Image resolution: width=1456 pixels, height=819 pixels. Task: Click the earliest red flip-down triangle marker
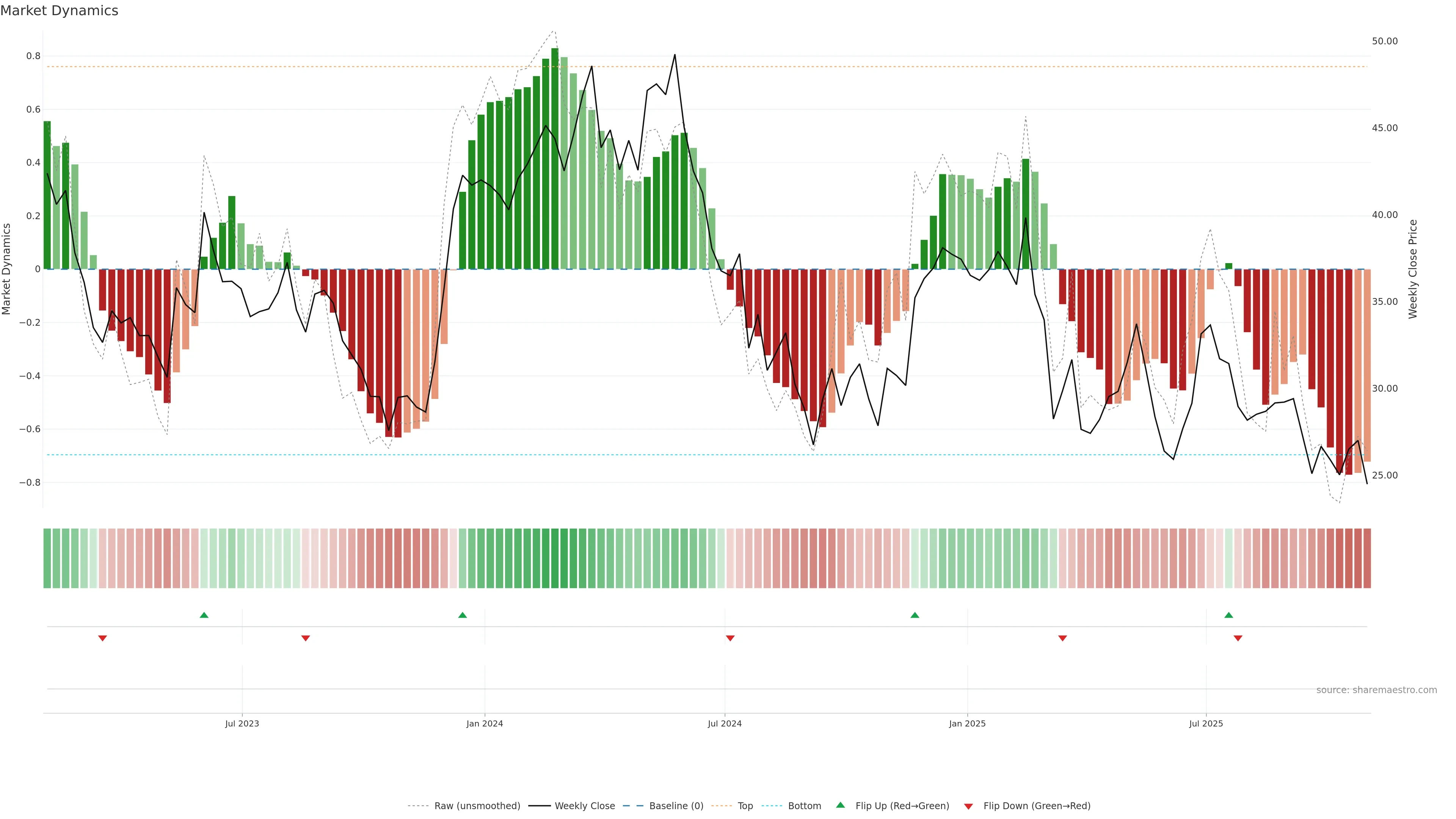pos(102,638)
